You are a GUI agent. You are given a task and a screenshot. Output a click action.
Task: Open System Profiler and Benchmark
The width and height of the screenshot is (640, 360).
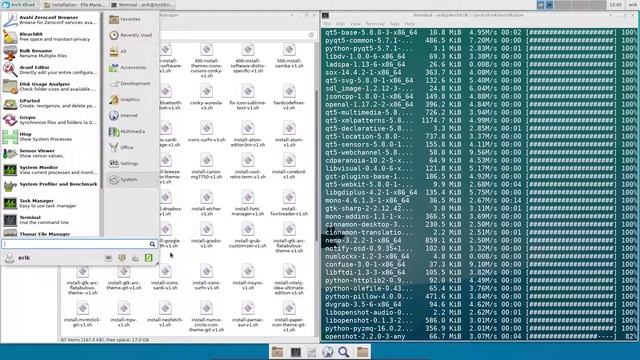tap(50, 187)
